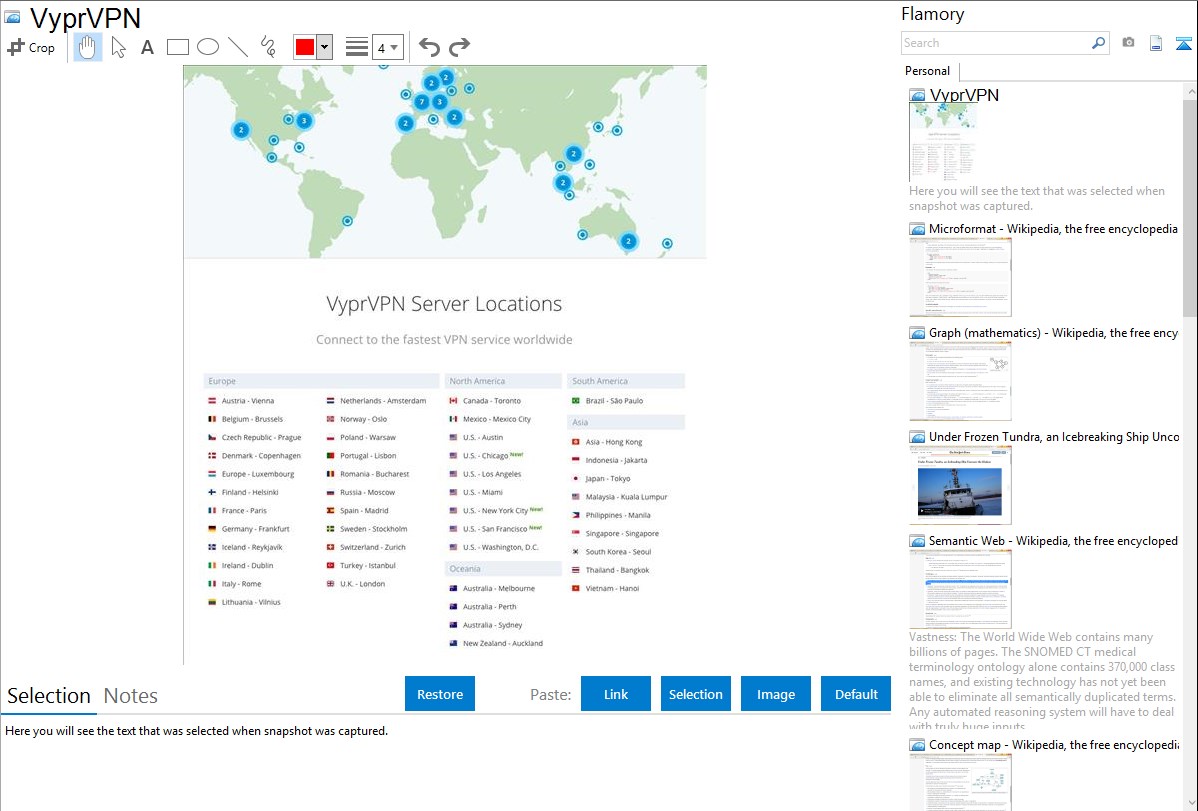1198x811 pixels.
Task: Open the VyprVPN snapshot thumbnail in the list
Action: [x=943, y=142]
